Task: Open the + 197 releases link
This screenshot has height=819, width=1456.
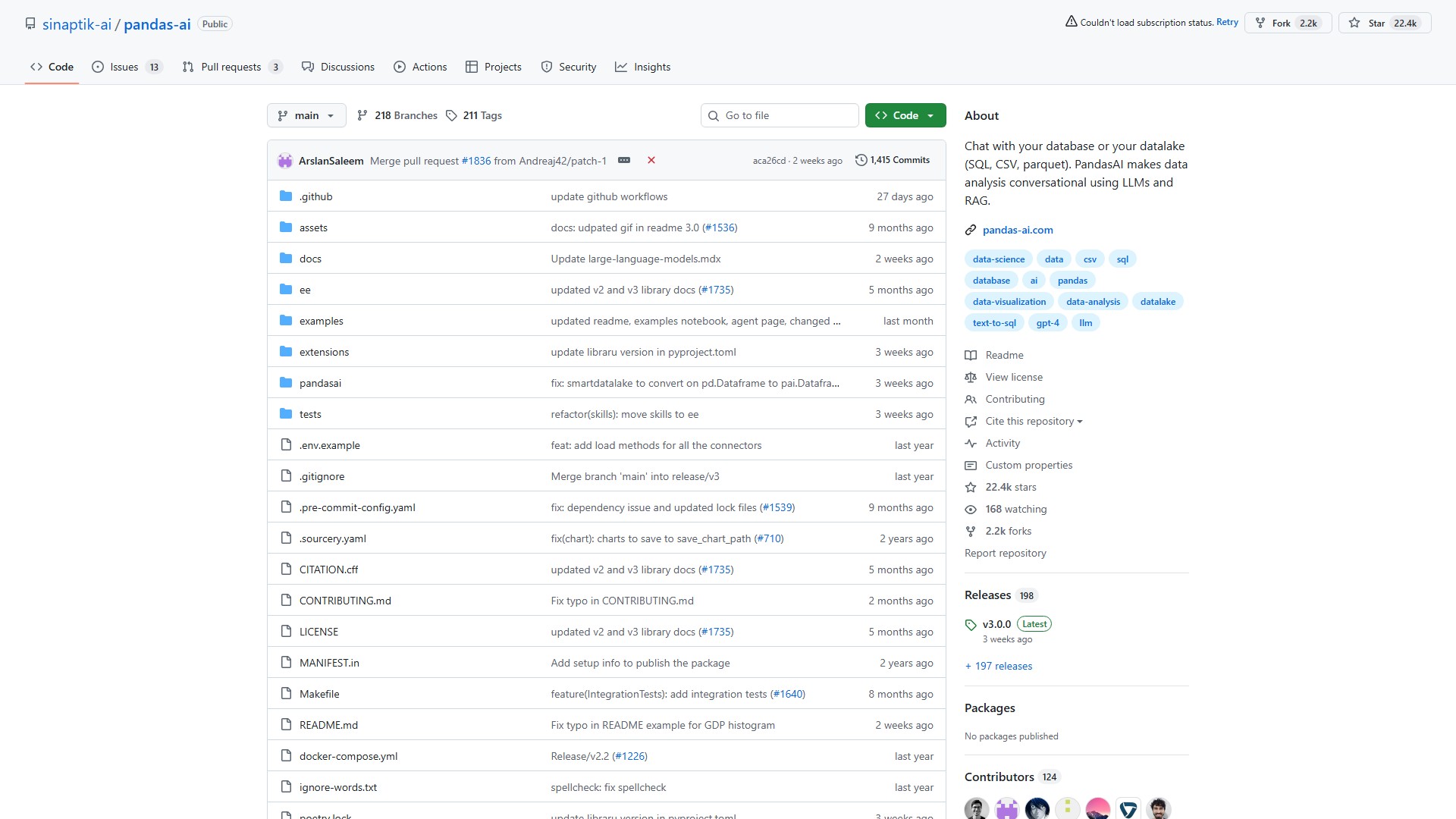Action: coord(999,666)
